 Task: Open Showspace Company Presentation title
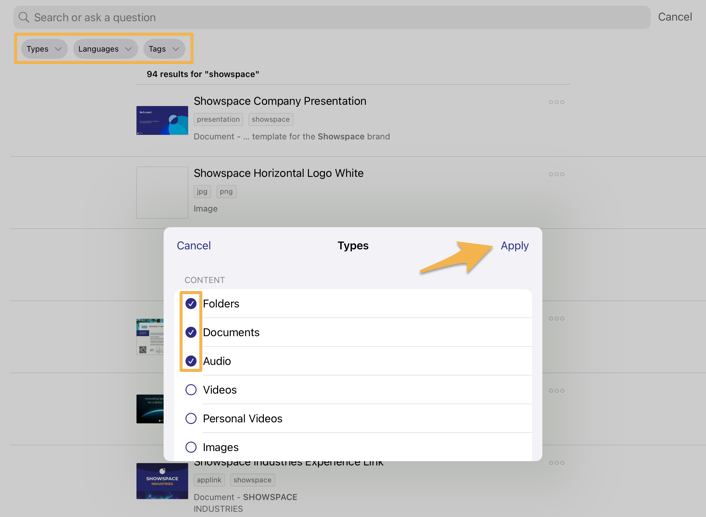coord(280,101)
